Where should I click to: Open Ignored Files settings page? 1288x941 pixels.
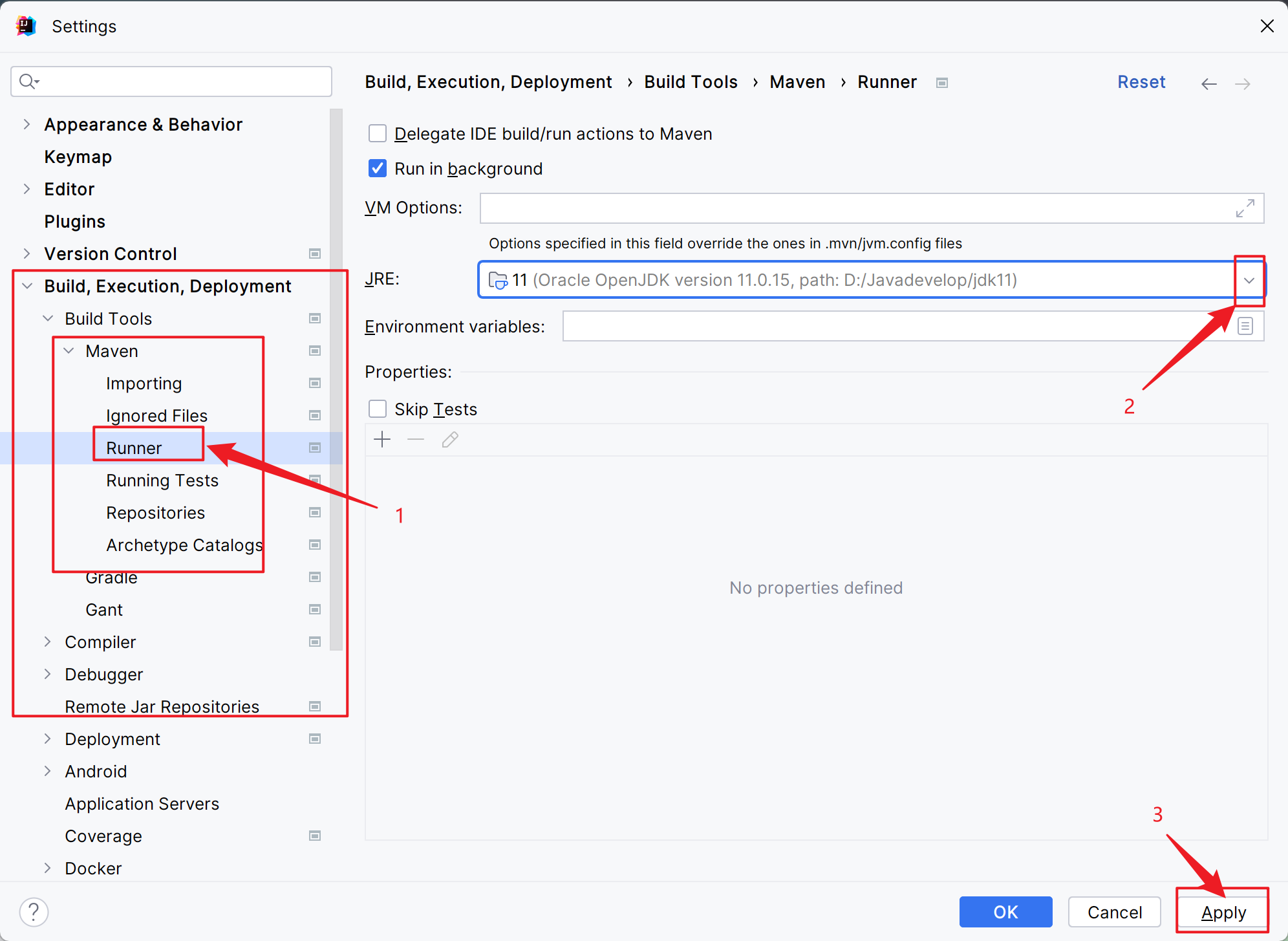coord(156,415)
